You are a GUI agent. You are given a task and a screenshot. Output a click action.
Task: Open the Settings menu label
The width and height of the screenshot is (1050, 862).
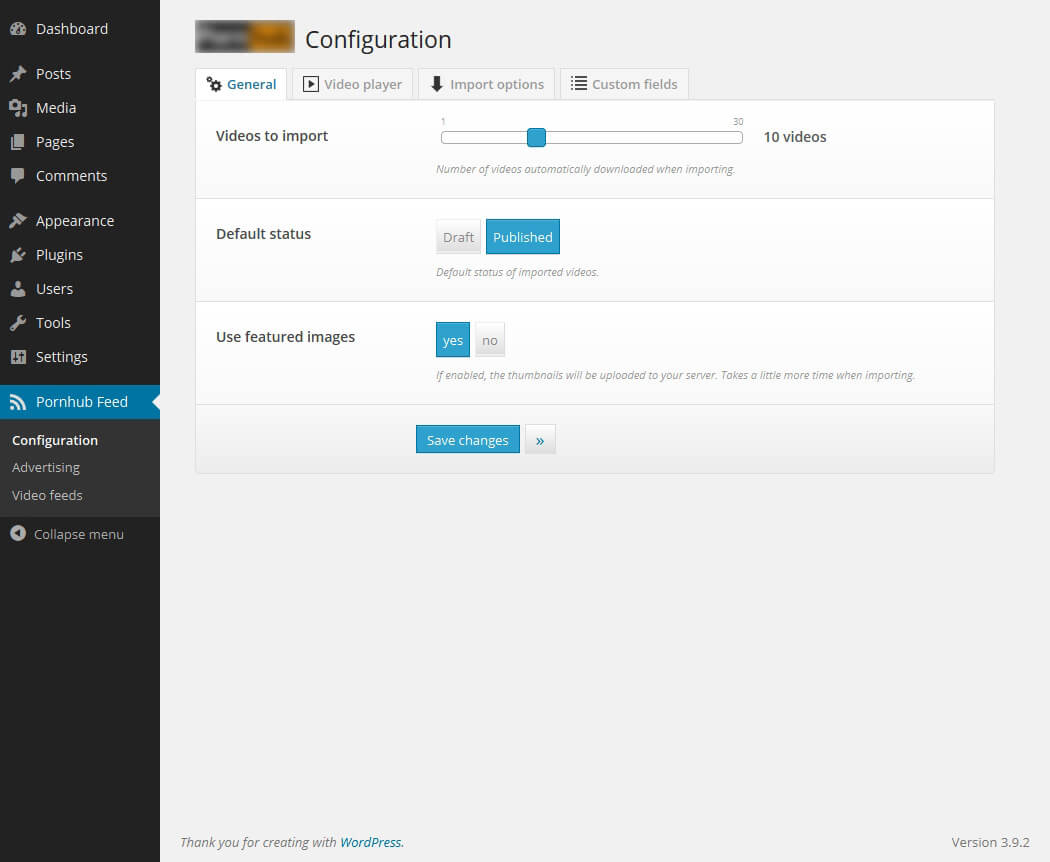62,357
